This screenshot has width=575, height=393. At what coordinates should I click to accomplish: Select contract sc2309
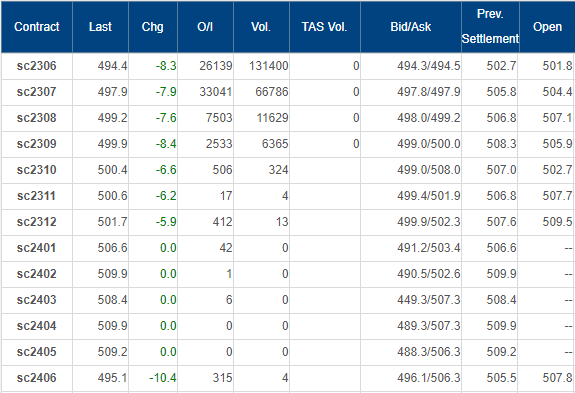[x=37, y=144]
